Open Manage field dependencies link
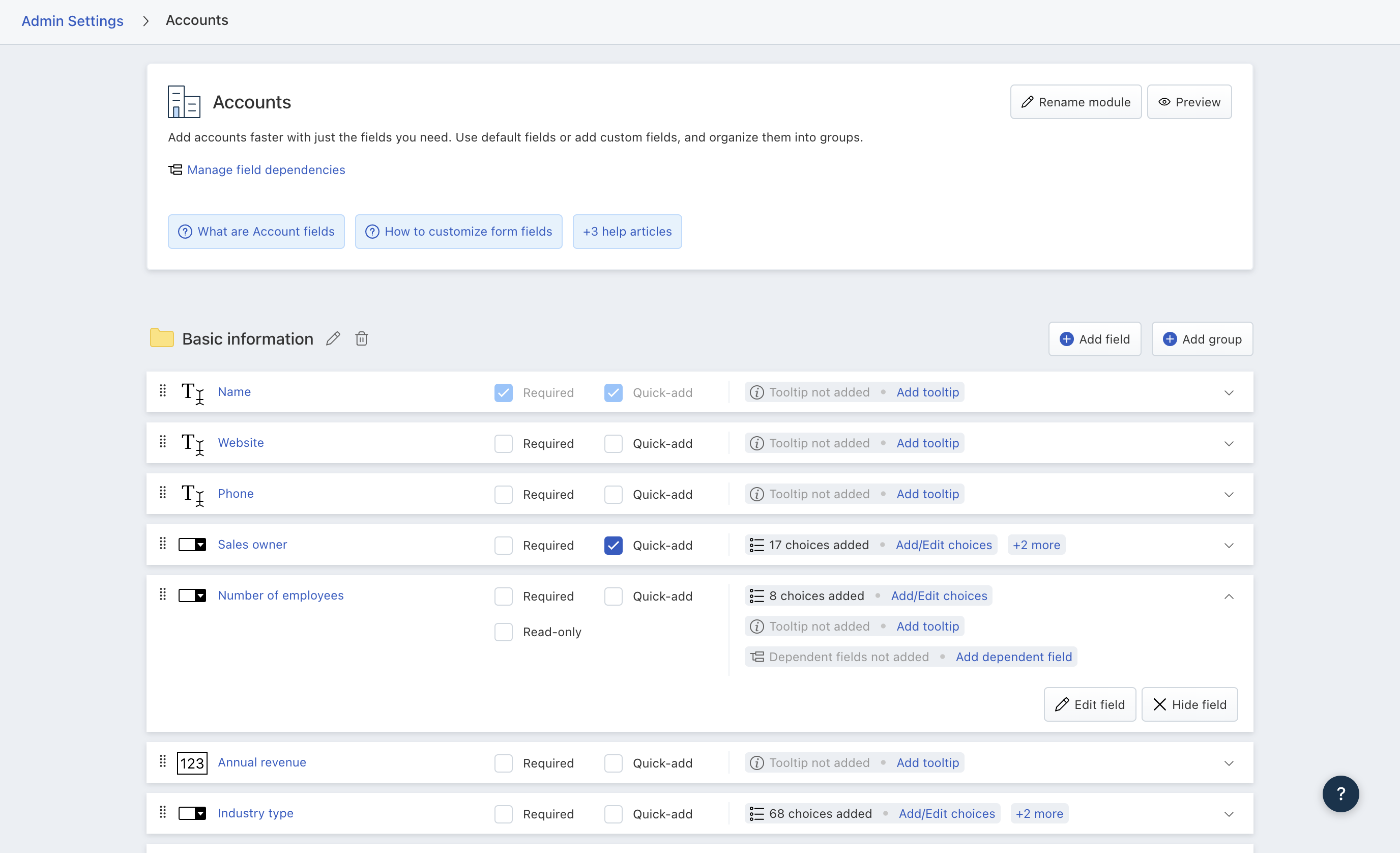This screenshot has height=853, width=1400. tap(266, 169)
